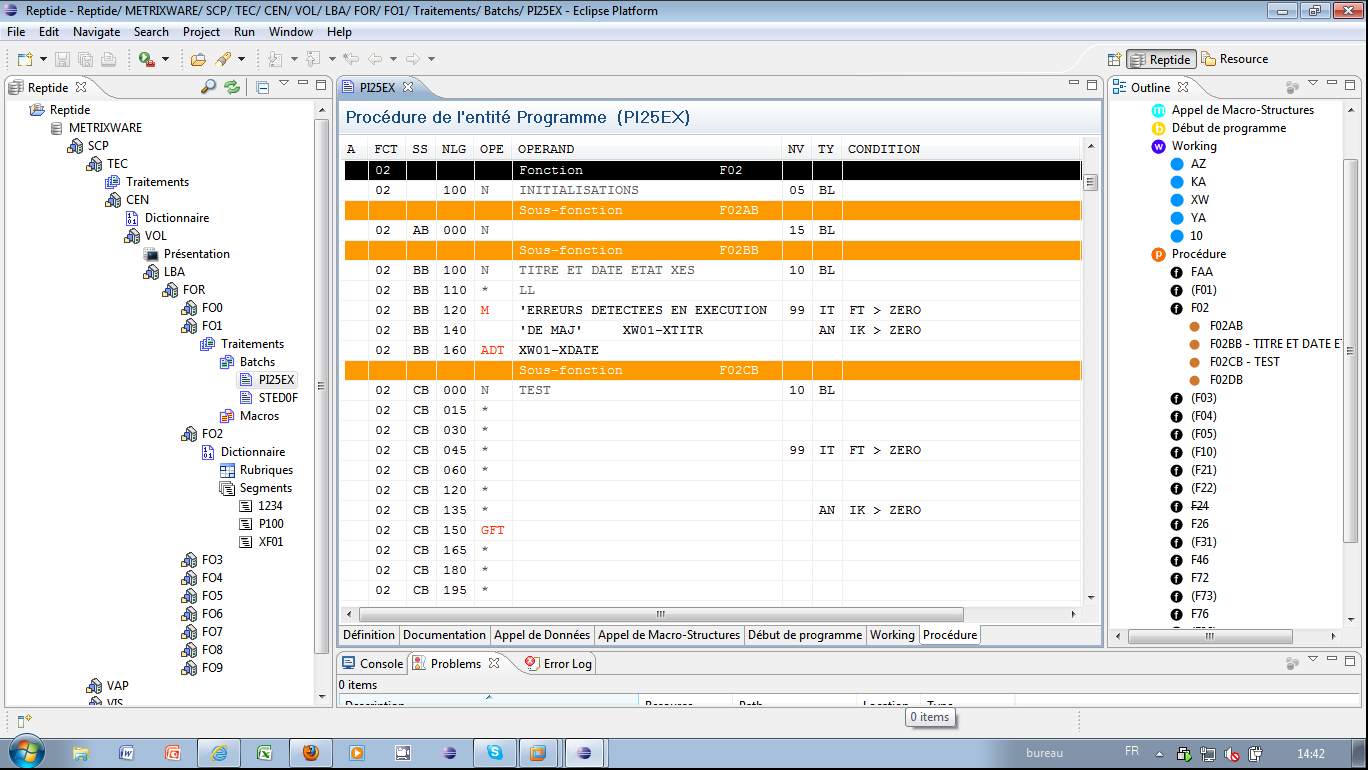Image resolution: width=1368 pixels, height=770 pixels.
Task: Close the PI25EX editor tab
Action: (408, 87)
